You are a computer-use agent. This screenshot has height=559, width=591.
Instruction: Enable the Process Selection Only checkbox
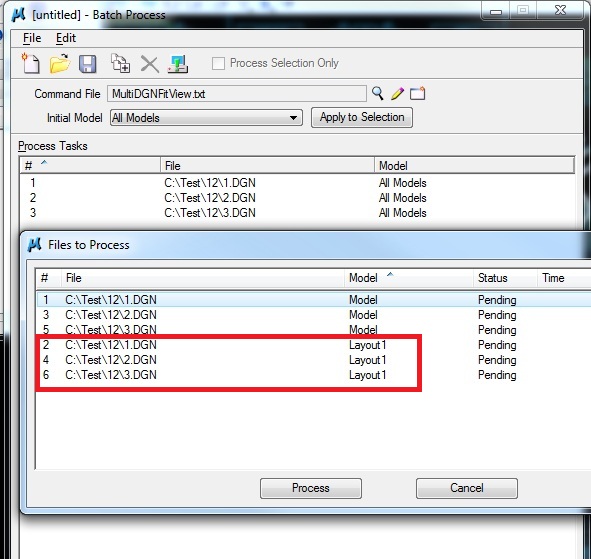pos(218,63)
